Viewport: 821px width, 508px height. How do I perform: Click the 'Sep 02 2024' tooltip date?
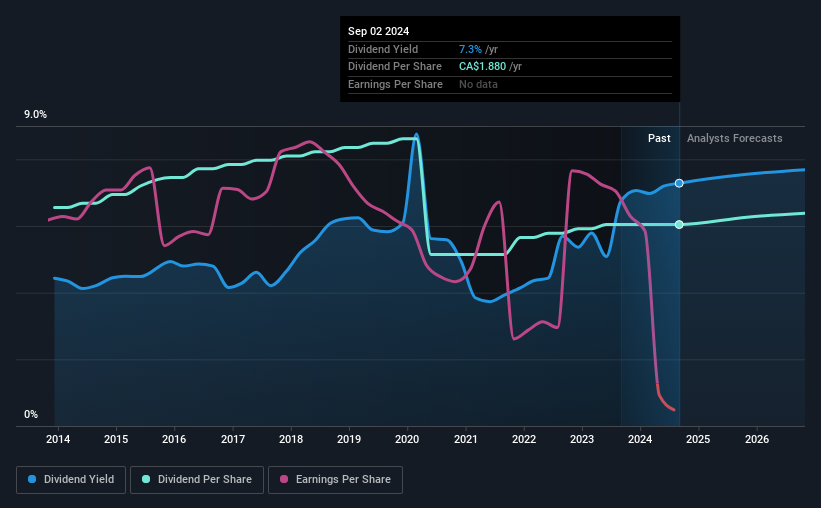(379, 31)
